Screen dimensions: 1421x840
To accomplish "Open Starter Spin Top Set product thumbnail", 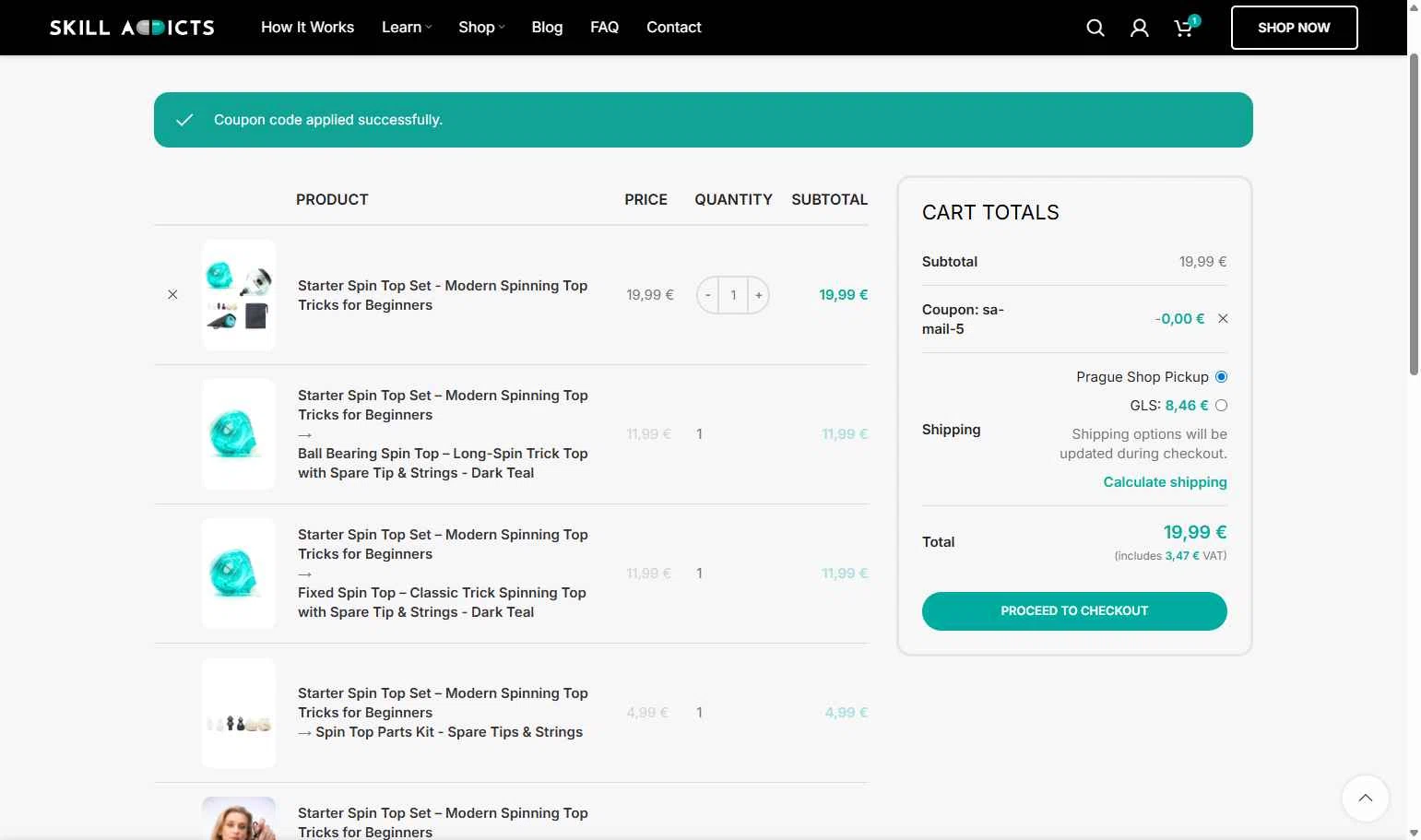I will click(239, 295).
